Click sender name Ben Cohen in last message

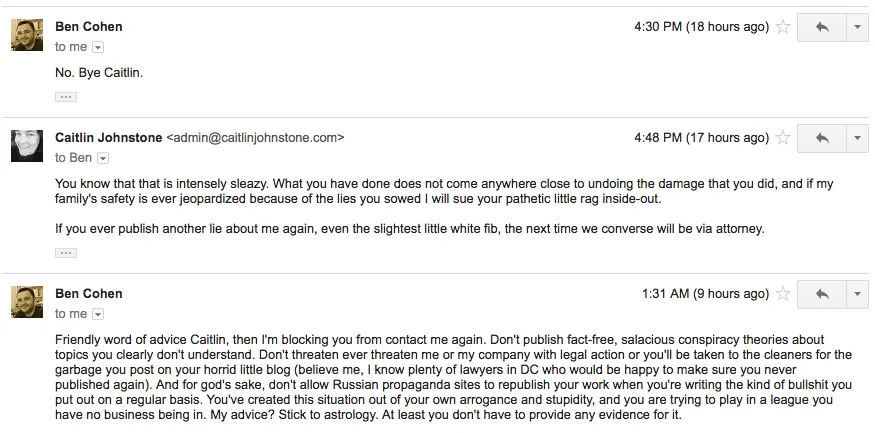[x=89, y=294]
